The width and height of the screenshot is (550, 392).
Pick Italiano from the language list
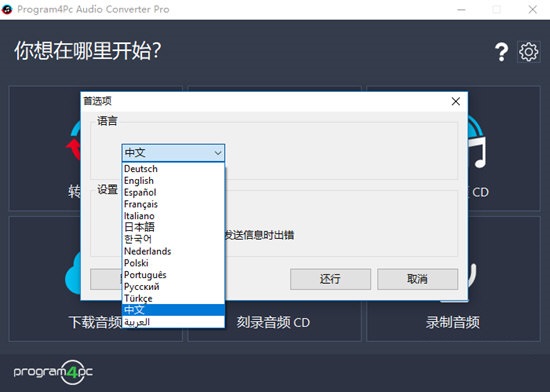click(x=173, y=216)
